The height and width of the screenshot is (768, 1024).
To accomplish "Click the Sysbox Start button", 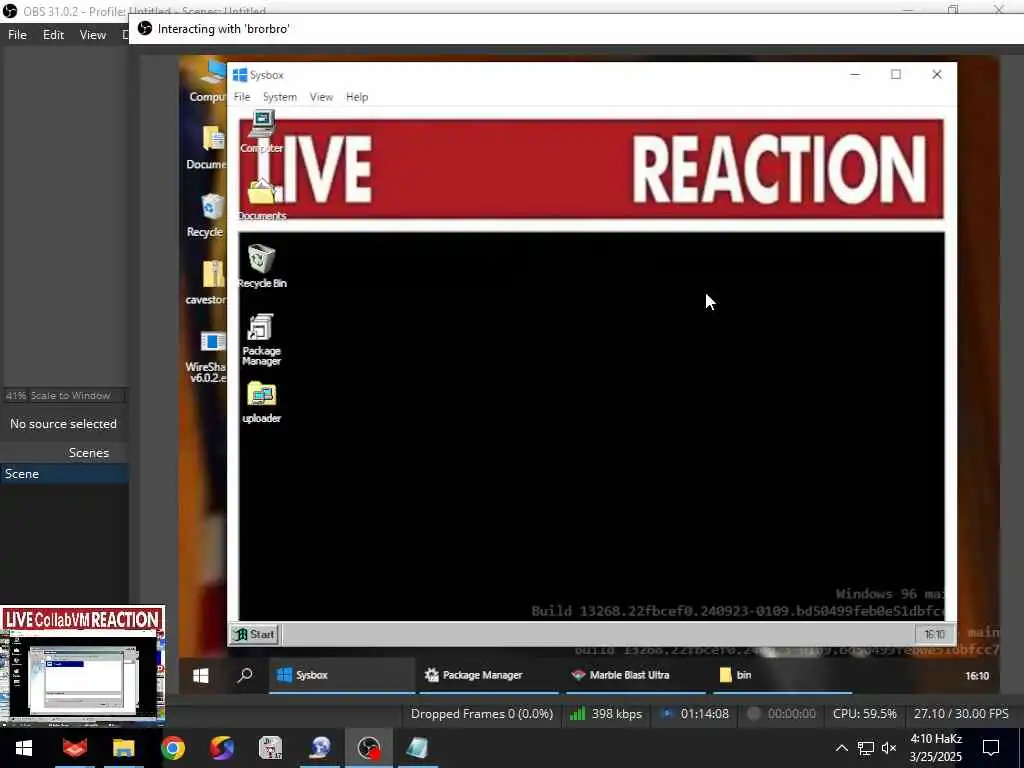I will coord(255,634).
